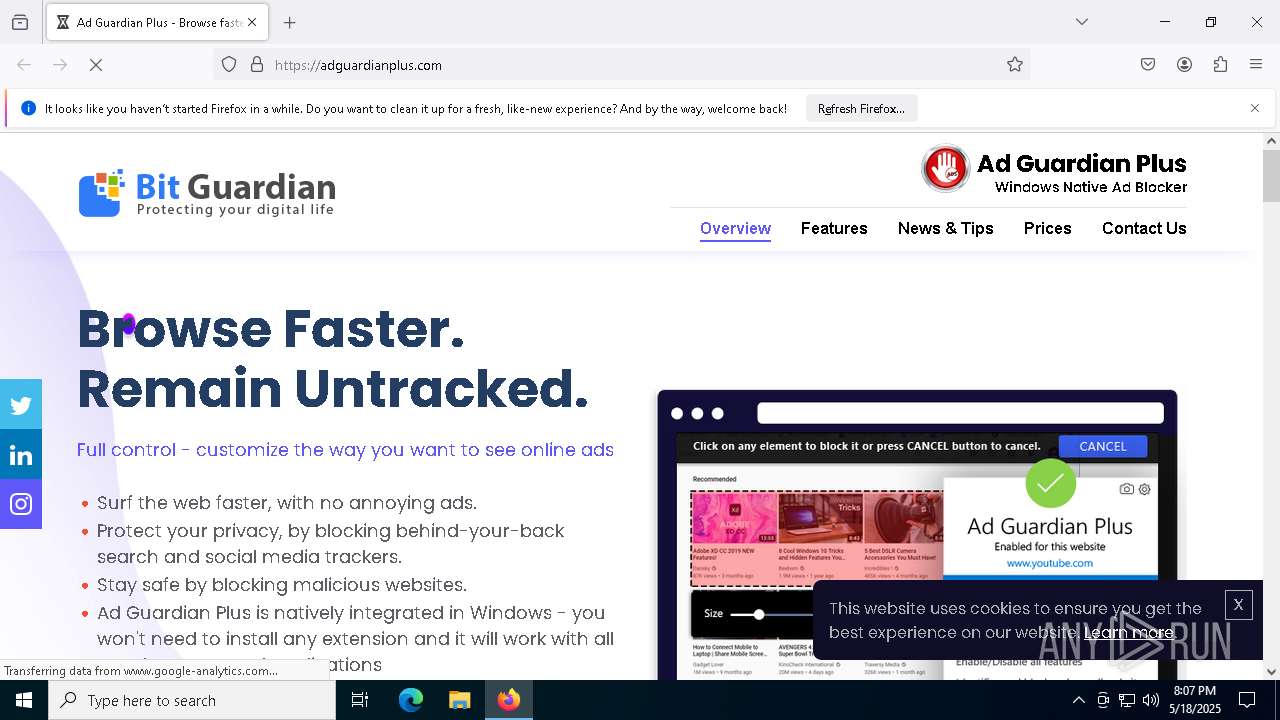Click the Bit Guardian logo
This screenshot has width=1280, height=720.
pyautogui.click(x=207, y=193)
